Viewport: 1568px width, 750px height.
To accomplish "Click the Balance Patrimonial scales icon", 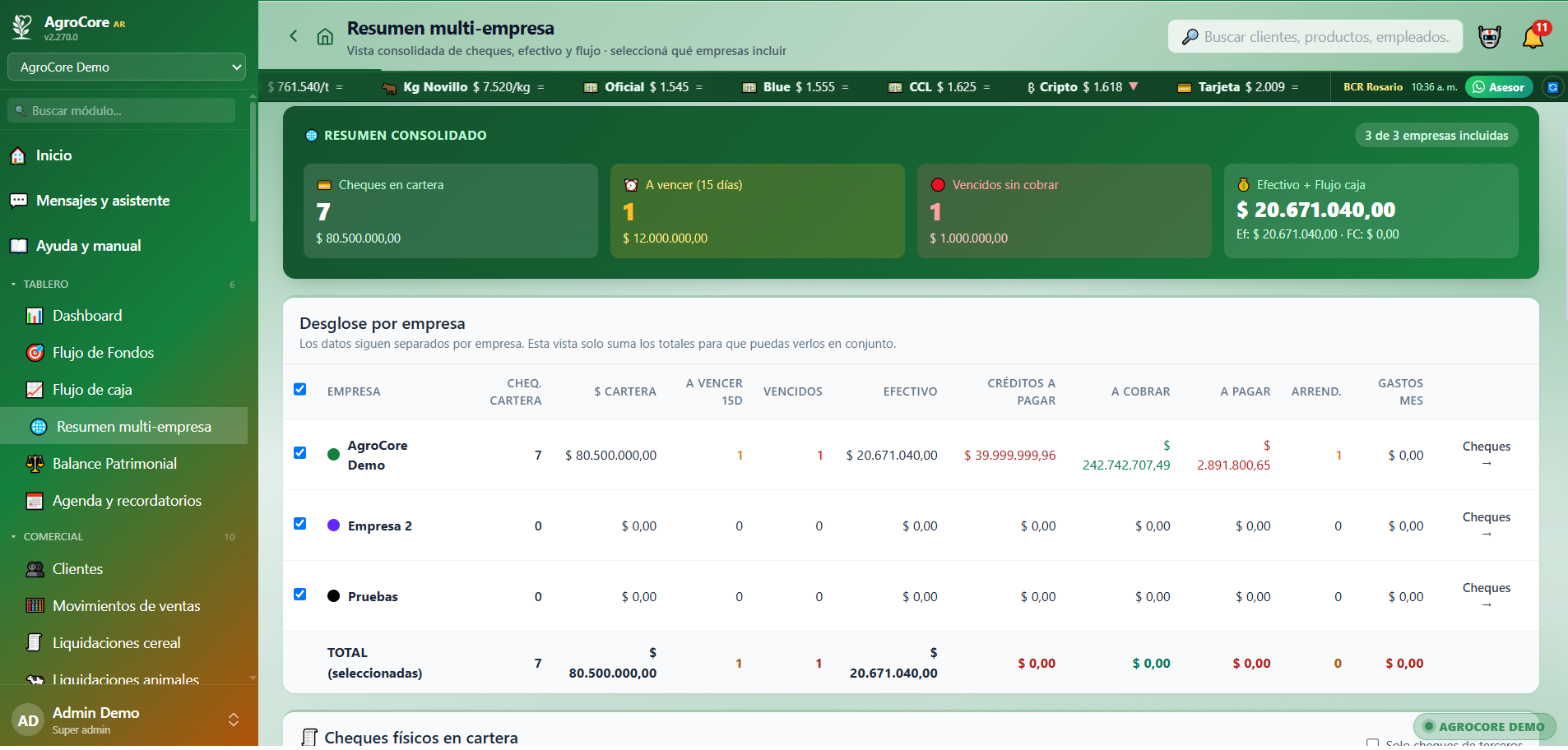I will coord(35,464).
